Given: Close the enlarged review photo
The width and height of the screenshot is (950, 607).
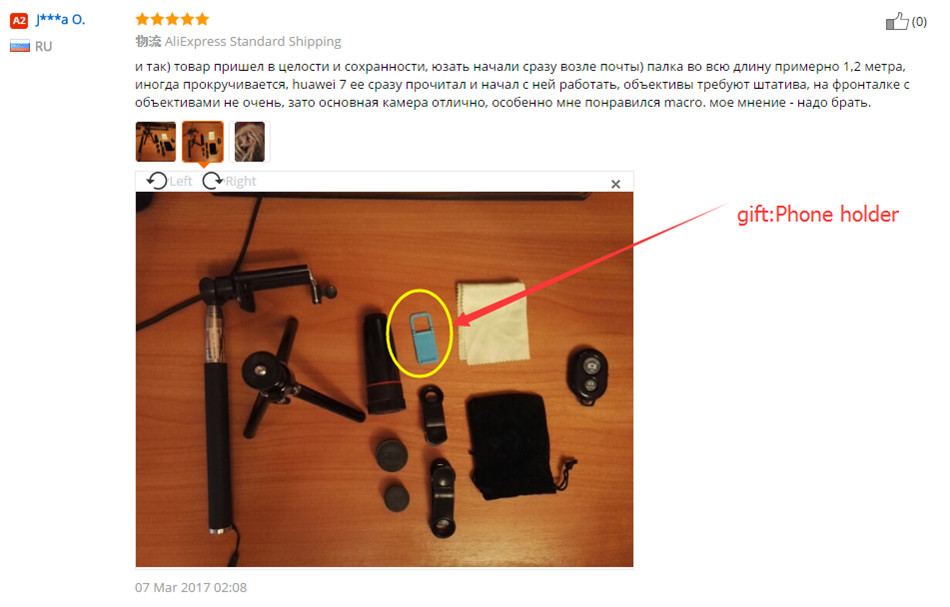Looking at the screenshot, I should [x=616, y=184].
